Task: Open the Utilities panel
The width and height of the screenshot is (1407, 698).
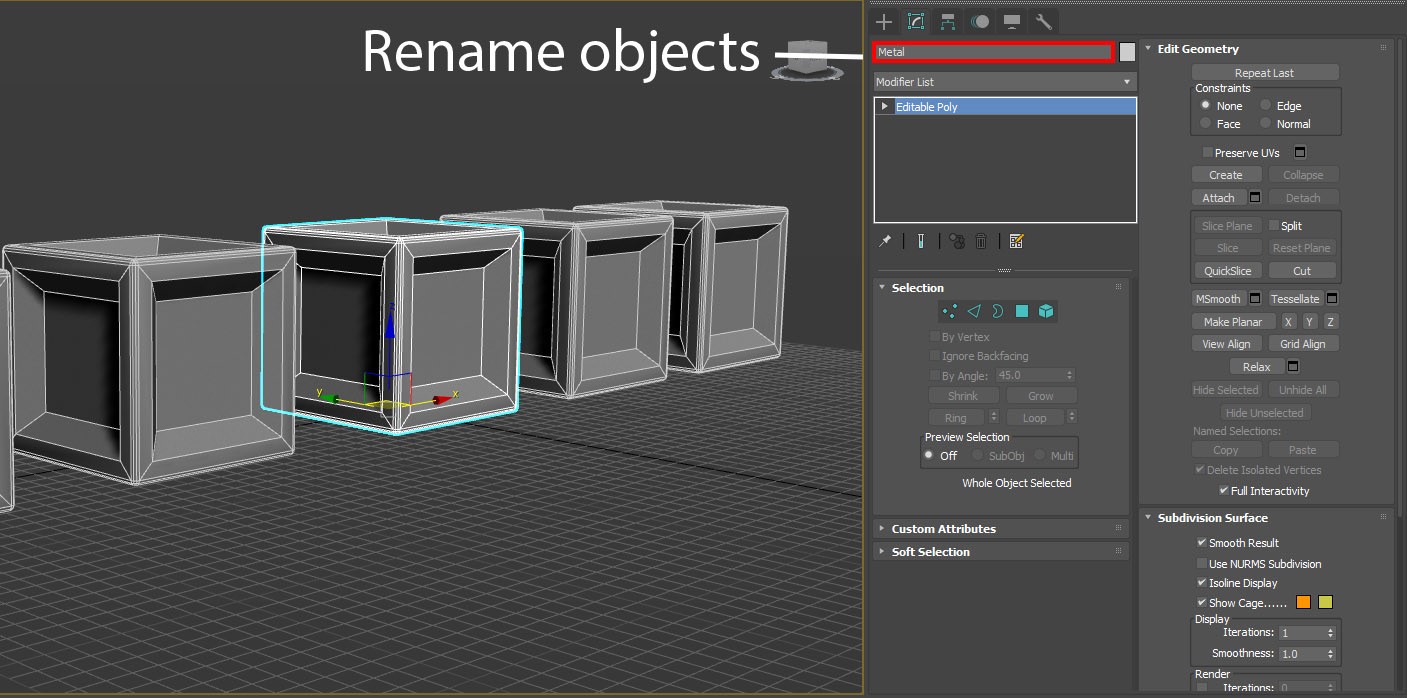Action: (x=1043, y=21)
